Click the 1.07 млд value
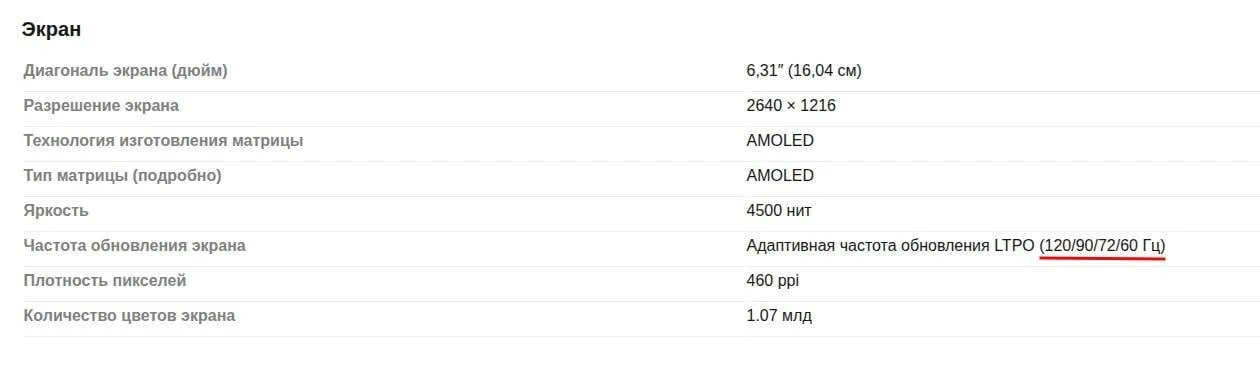 (x=779, y=315)
